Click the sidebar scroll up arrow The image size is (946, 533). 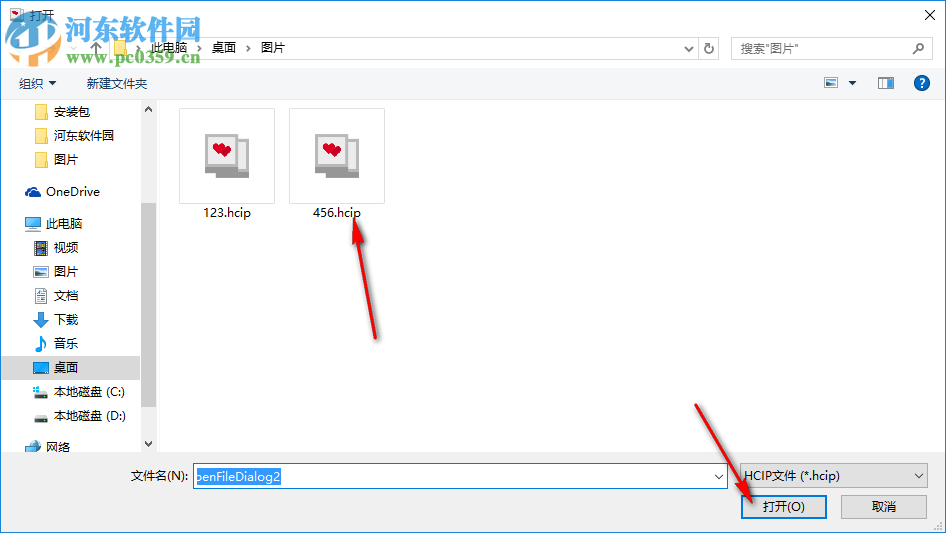pos(148,109)
